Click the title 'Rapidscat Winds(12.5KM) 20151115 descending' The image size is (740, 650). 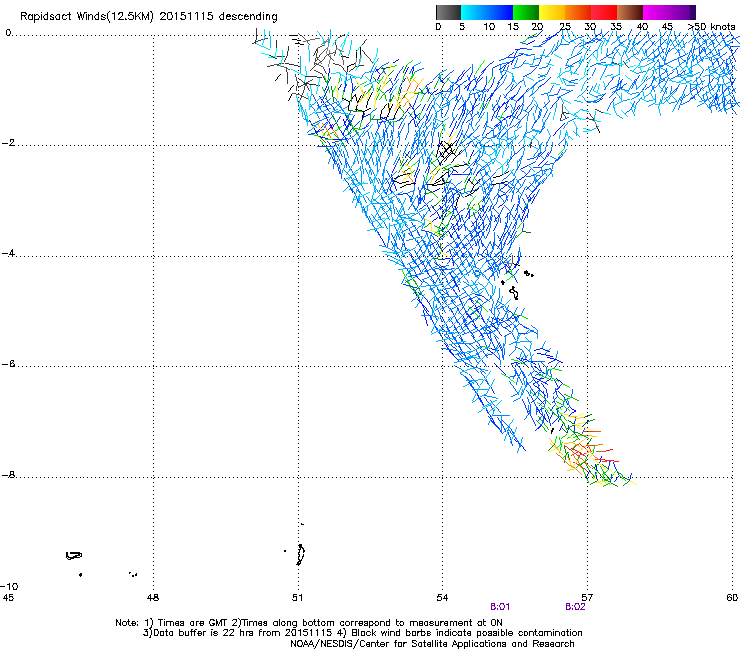click(x=149, y=17)
